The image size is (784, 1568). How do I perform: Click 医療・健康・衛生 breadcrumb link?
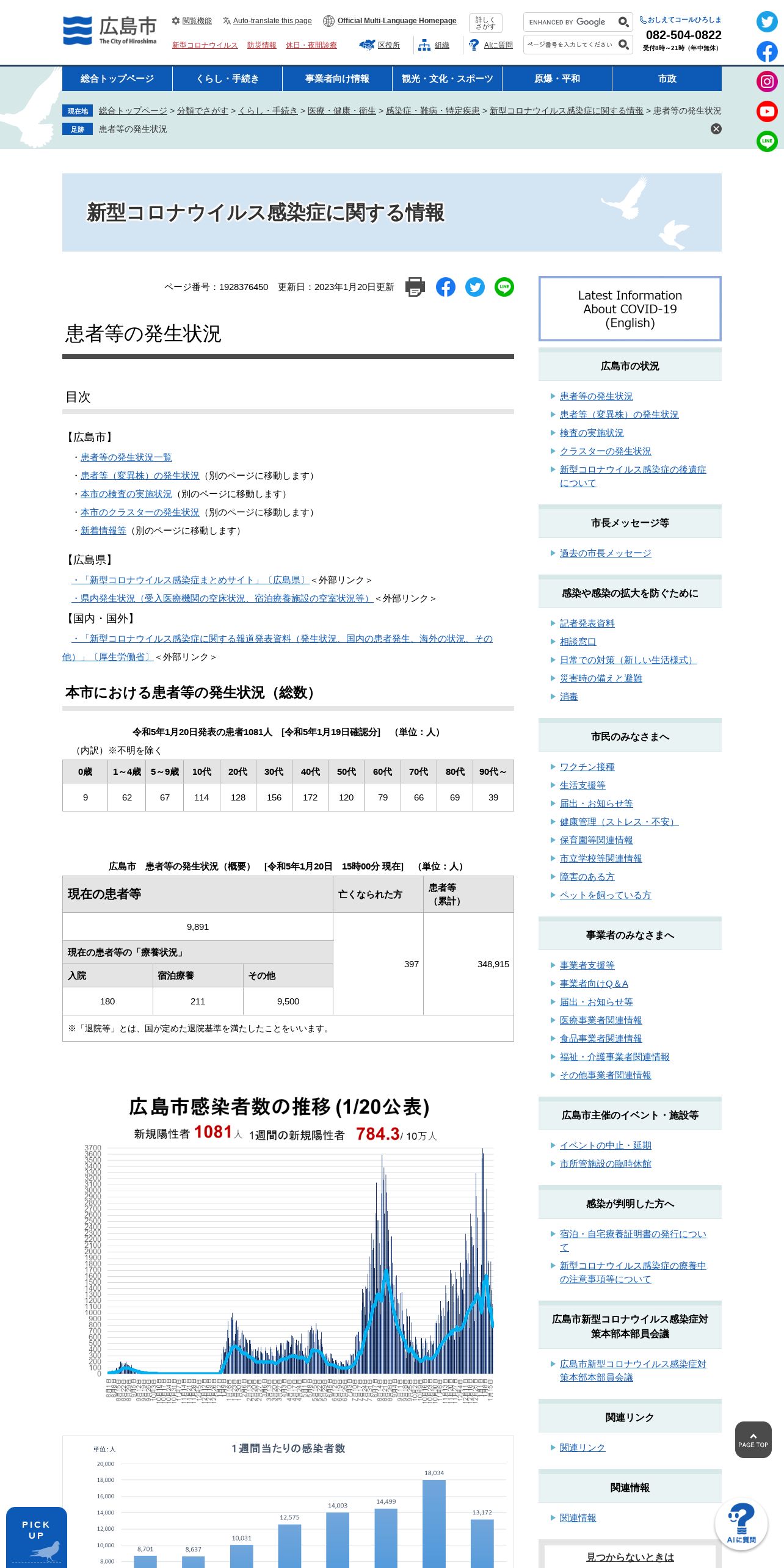[342, 111]
